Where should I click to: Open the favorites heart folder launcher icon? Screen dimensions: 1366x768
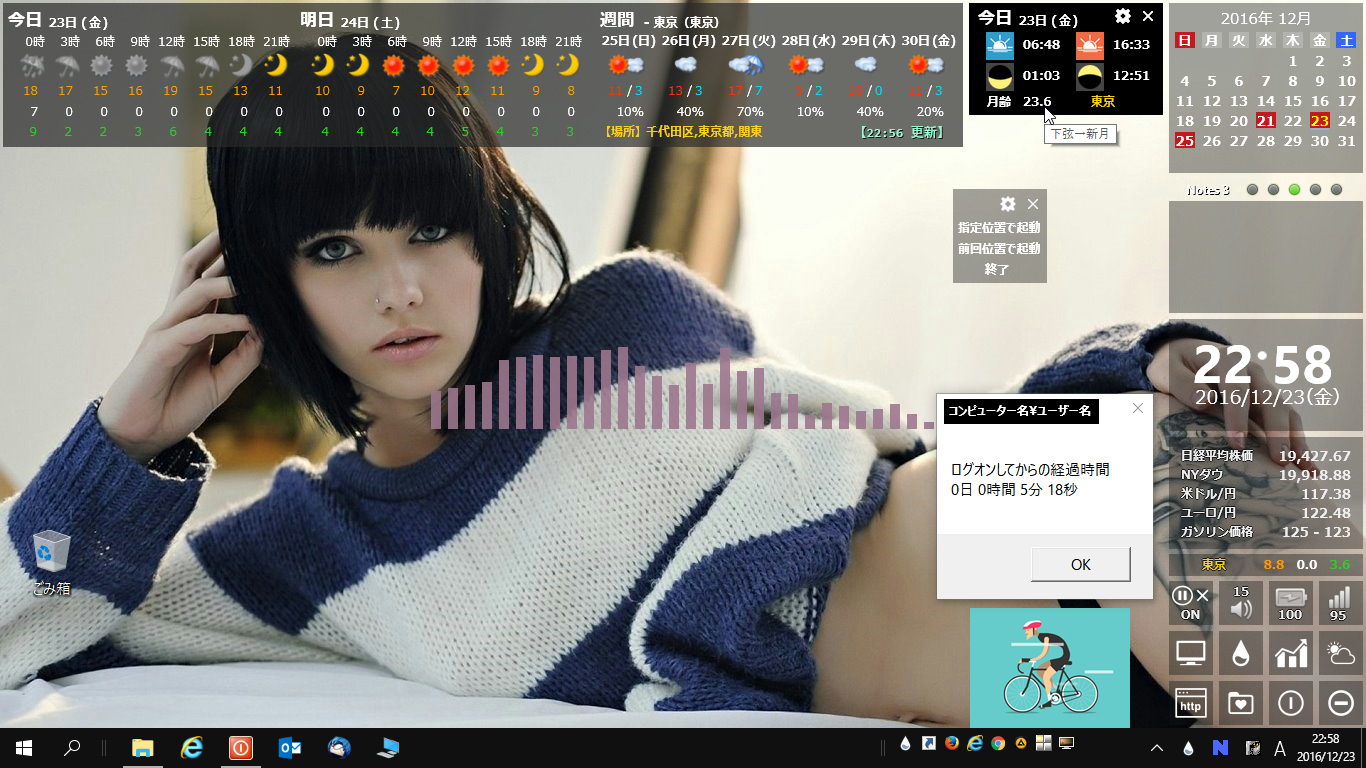pos(1240,704)
